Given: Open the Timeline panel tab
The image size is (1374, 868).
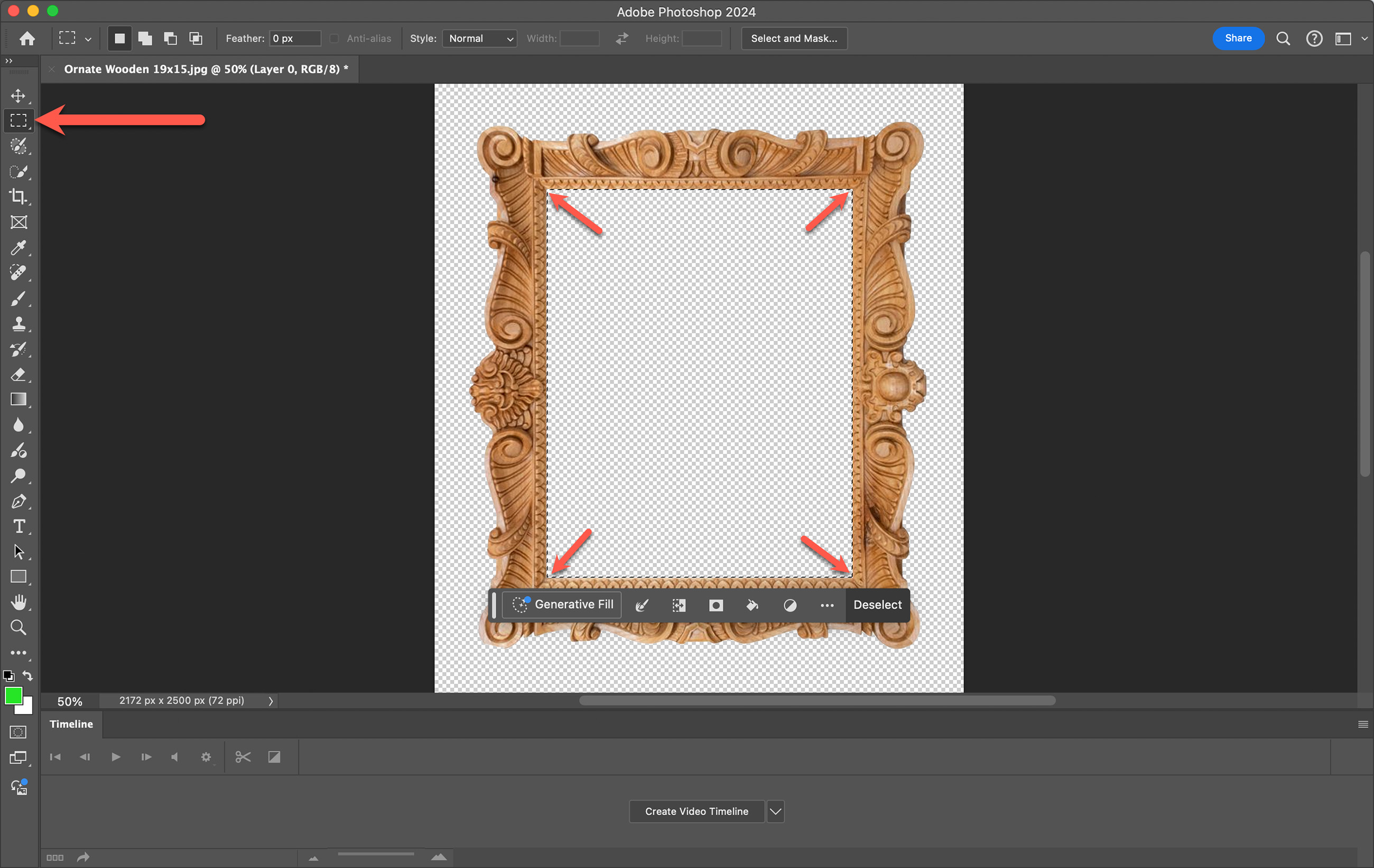Looking at the screenshot, I should (71, 724).
